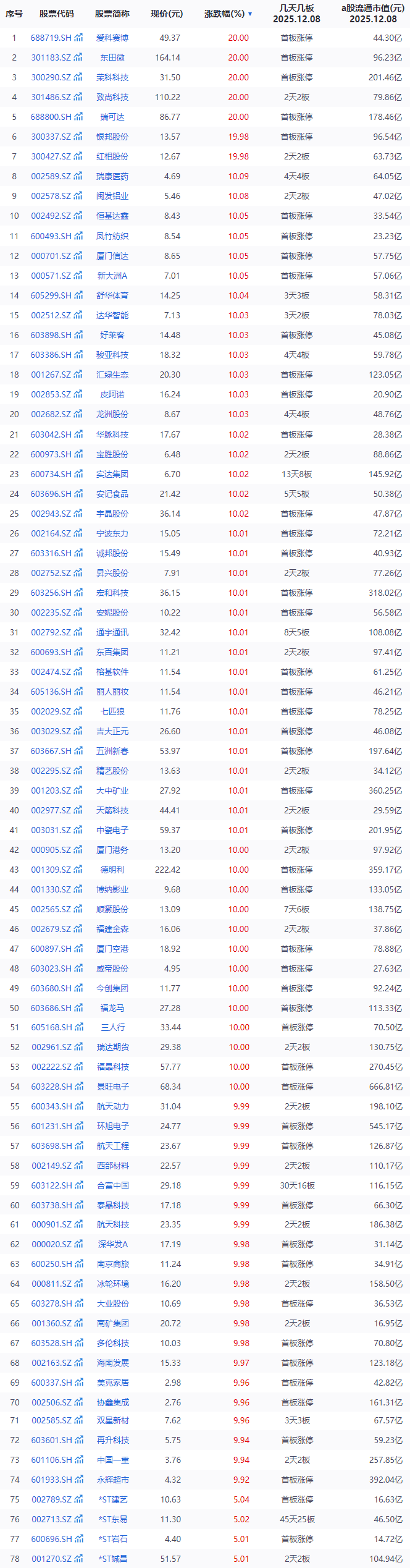Open stock code link 300290.SZ
This screenshot has width=410, height=1568.
[x=51, y=77]
